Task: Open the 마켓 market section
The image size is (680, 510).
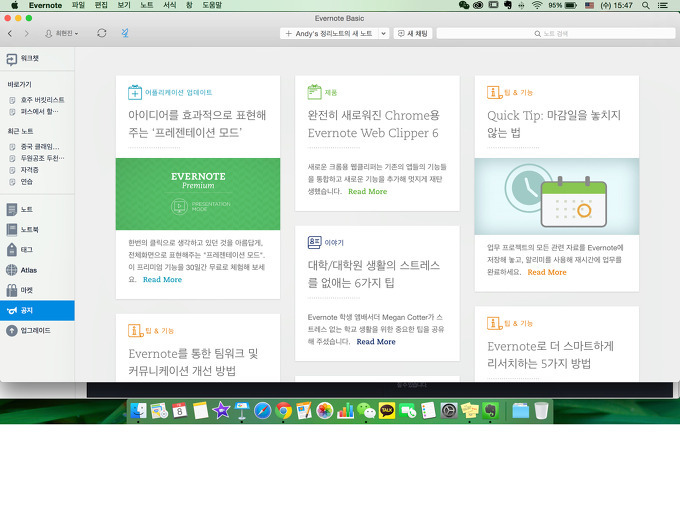Action: coord(20,290)
